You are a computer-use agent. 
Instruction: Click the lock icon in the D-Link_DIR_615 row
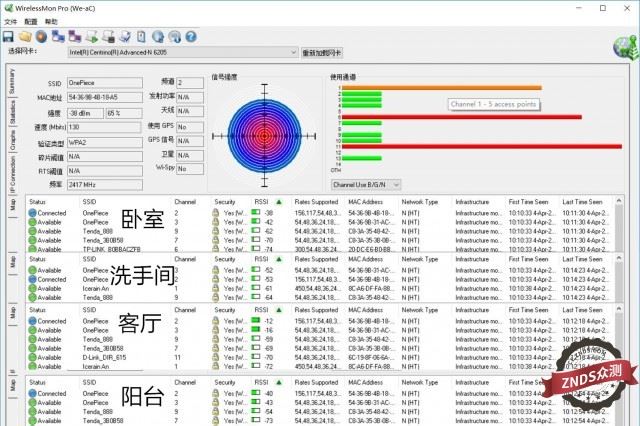tap(216, 357)
